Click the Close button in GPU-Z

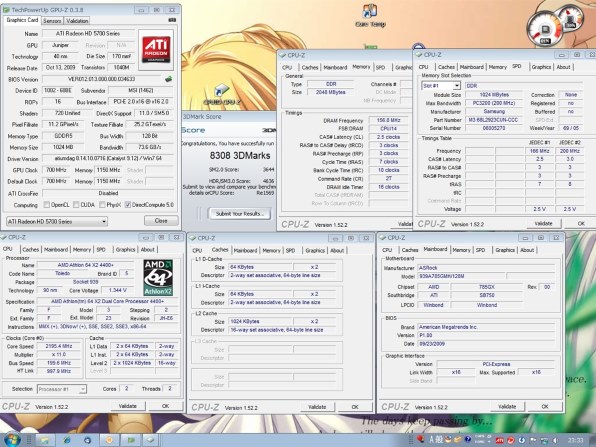pos(161,220)
